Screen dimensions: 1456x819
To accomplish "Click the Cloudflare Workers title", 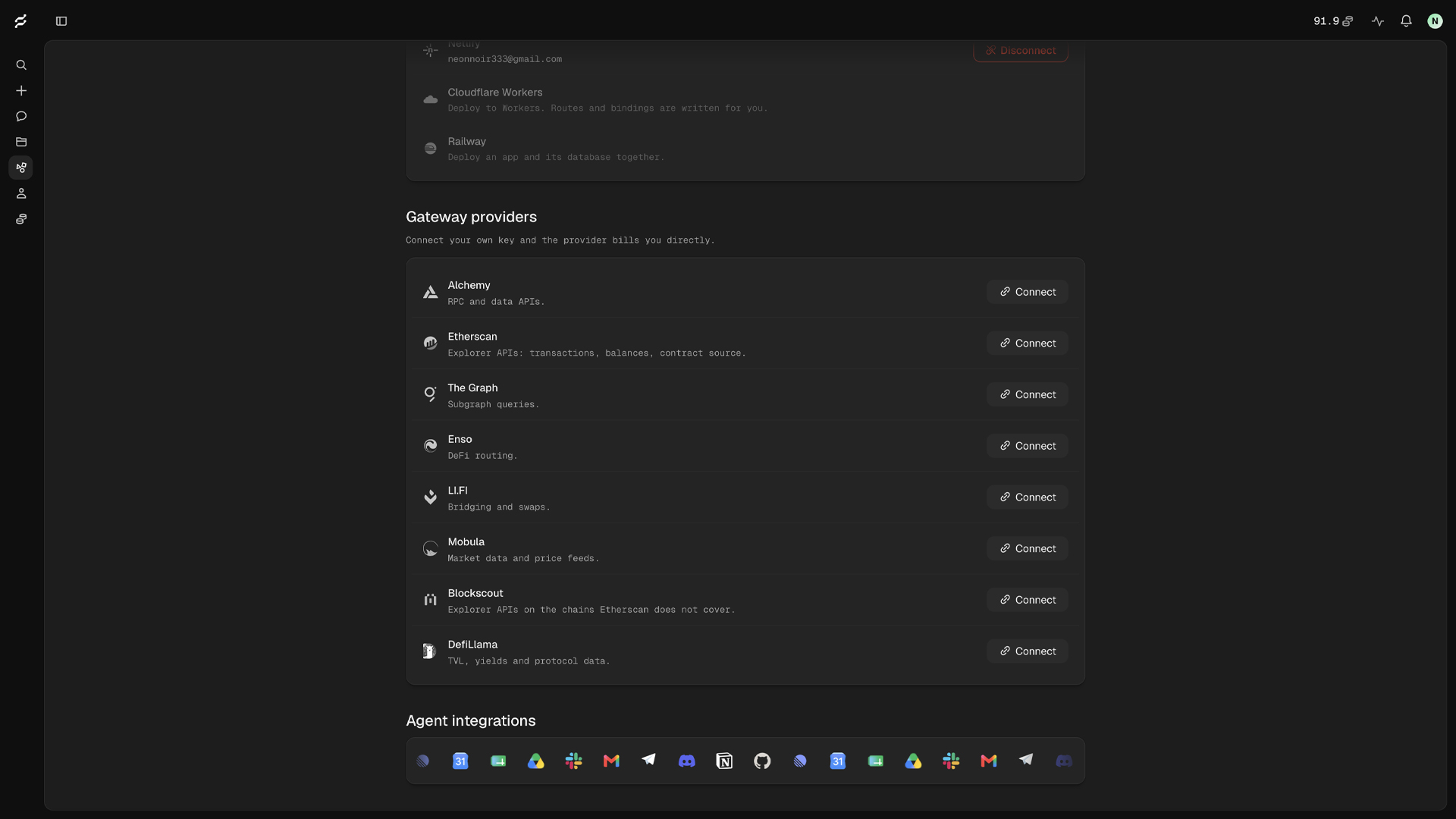I will click(x=495, y=93).
